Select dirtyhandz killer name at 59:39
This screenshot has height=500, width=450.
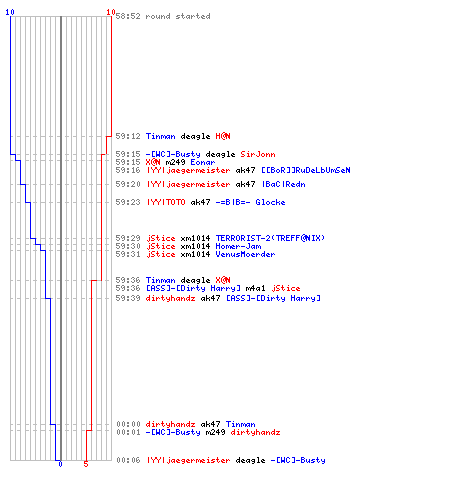(170, 298)
